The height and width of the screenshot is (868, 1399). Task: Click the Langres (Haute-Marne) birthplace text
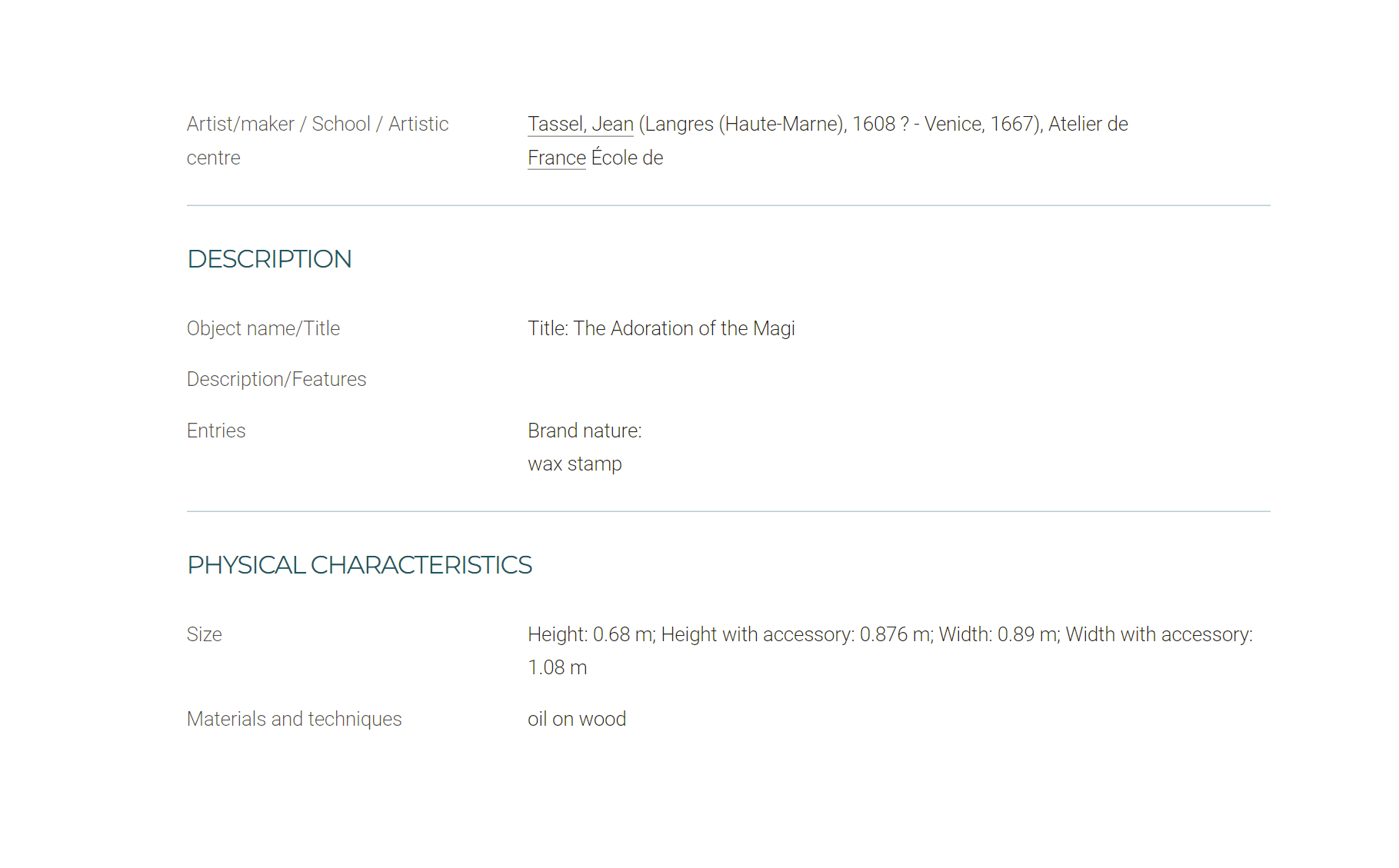[744, 124]
